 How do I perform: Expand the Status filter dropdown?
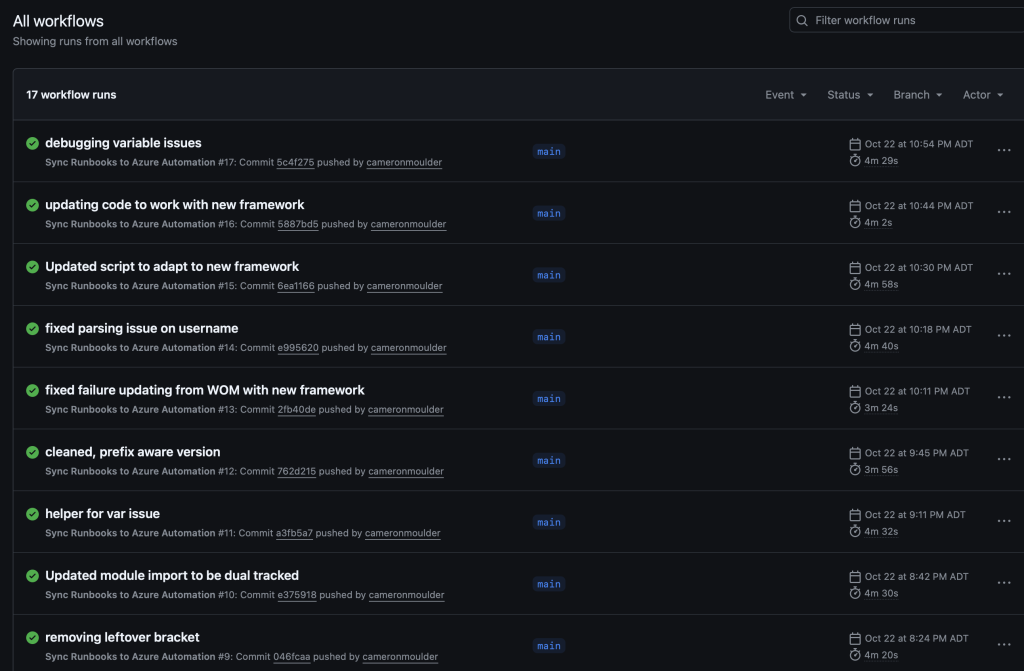pos(850,95)
